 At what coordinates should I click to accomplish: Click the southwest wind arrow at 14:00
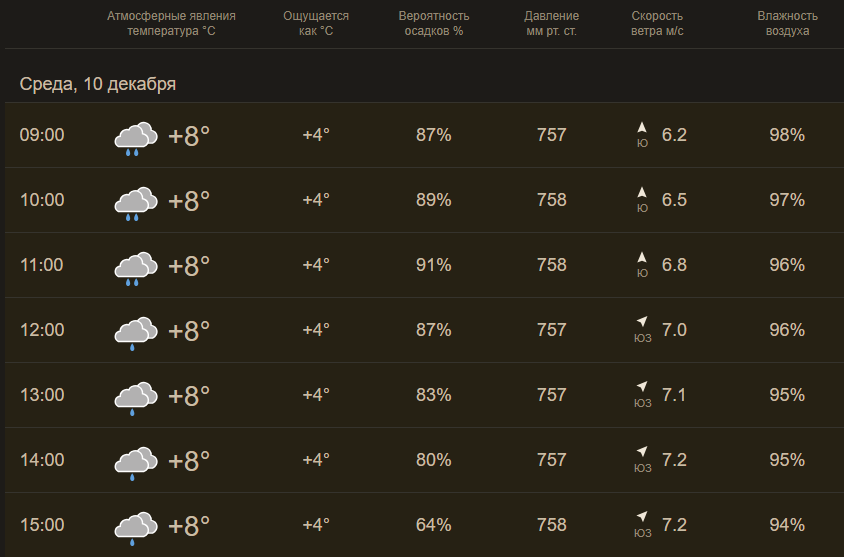tap(642, 452)
